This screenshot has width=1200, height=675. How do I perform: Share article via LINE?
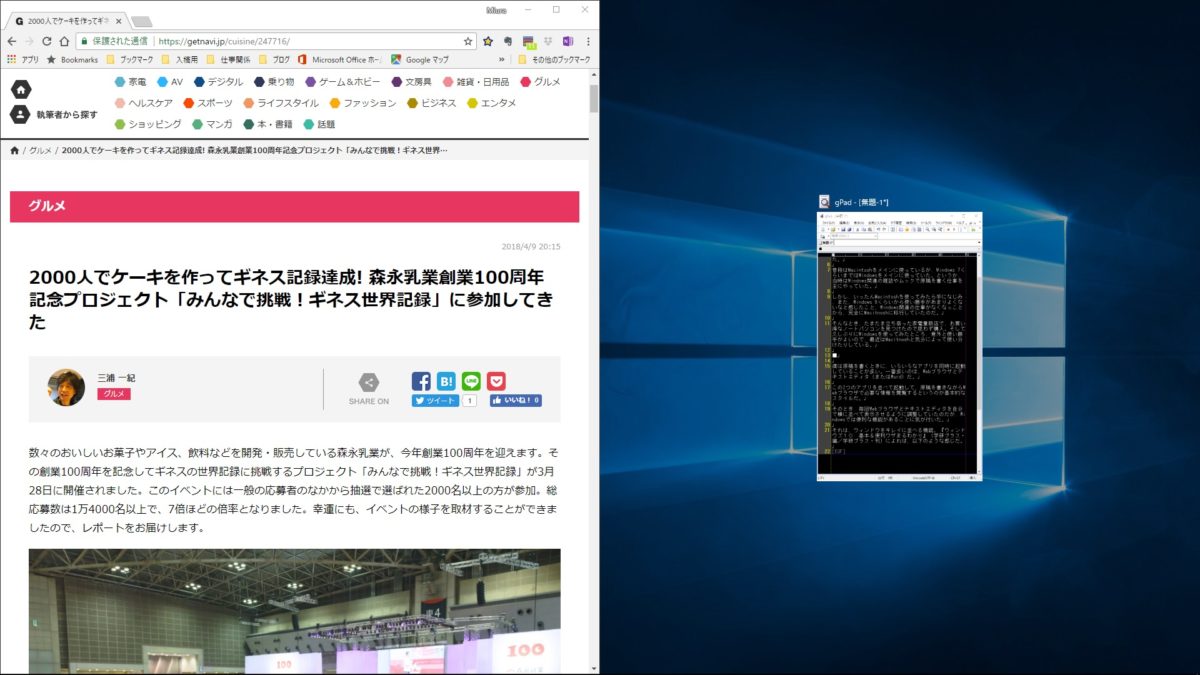click(471, 381)
